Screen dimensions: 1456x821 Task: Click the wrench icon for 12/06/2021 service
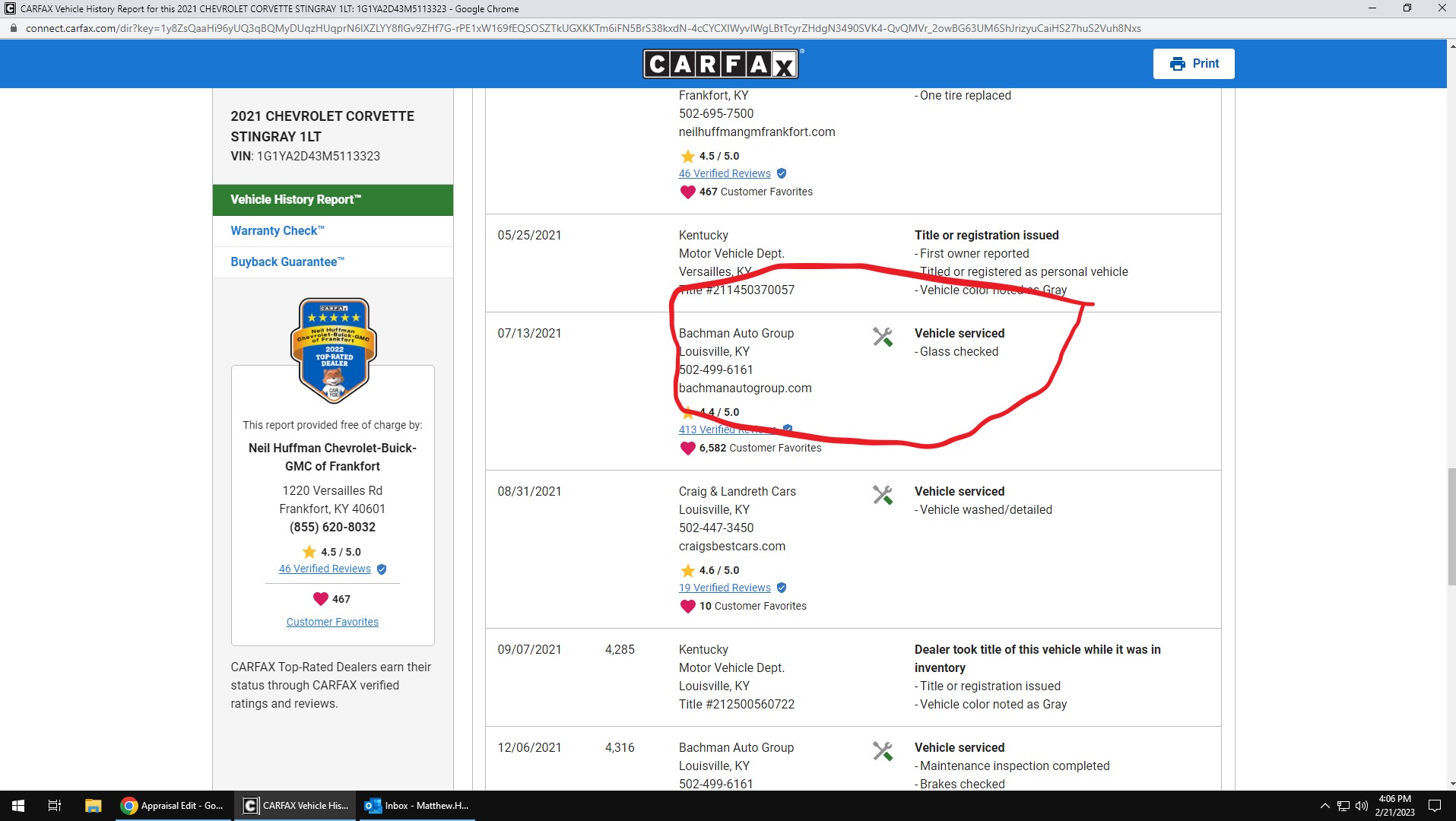coord(882,751)
